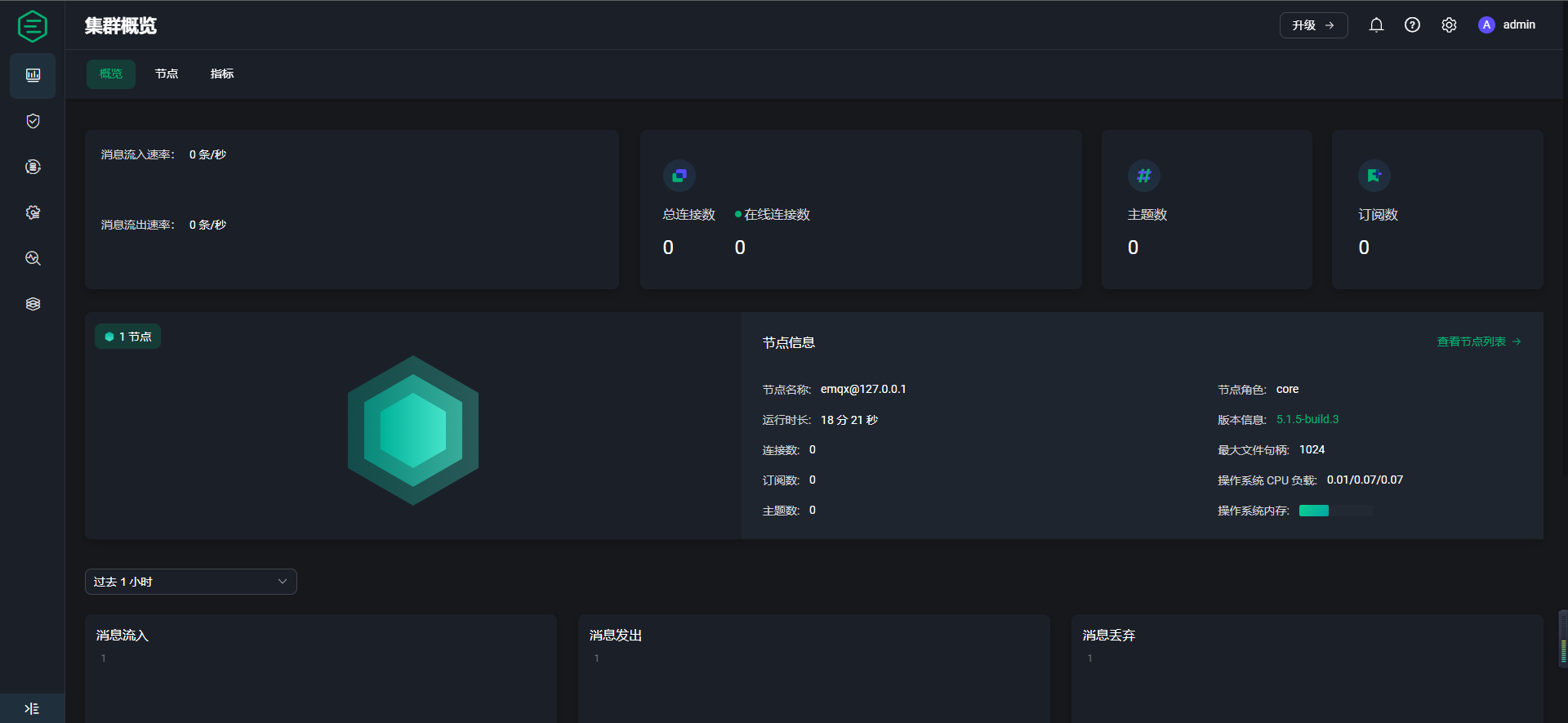Click the 总连接数 label
Viewport: 1568px width, 723px height.
coord(689,214)
